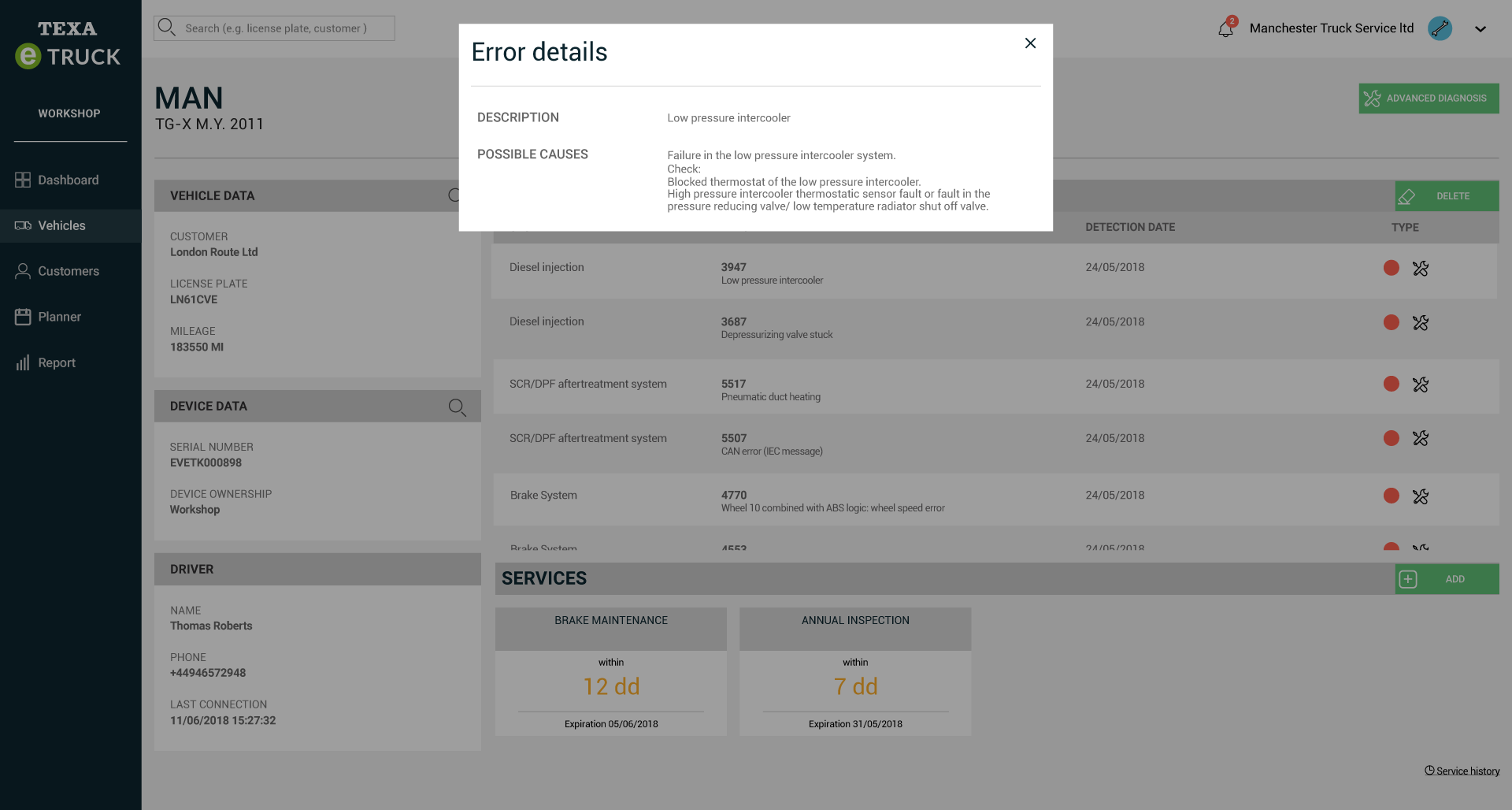
Task: Open Advanced Diagnosis
Action: click(x=1429, y=98)
